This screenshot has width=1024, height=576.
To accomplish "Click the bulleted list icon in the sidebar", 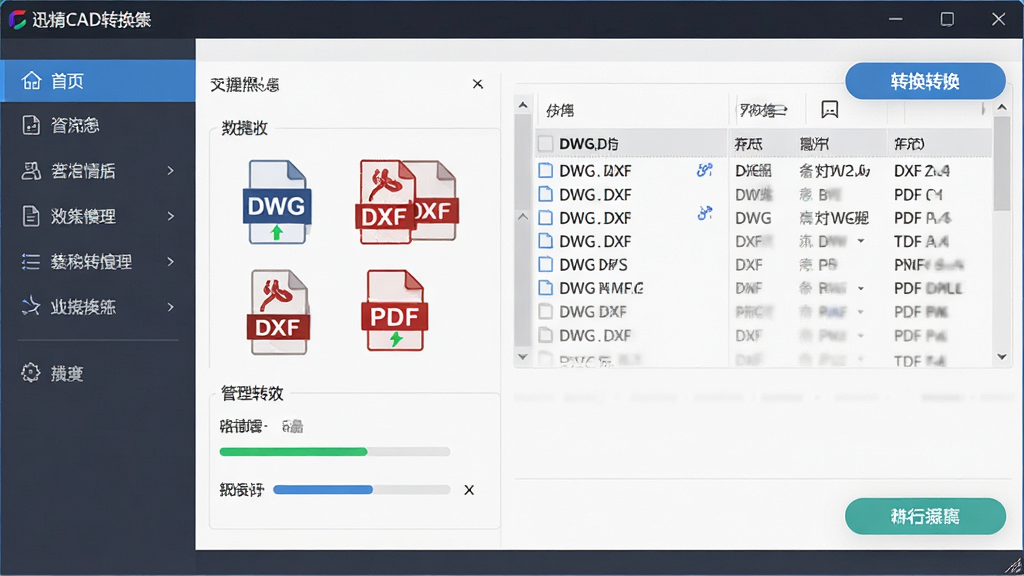I will click(x=31, y=261).
